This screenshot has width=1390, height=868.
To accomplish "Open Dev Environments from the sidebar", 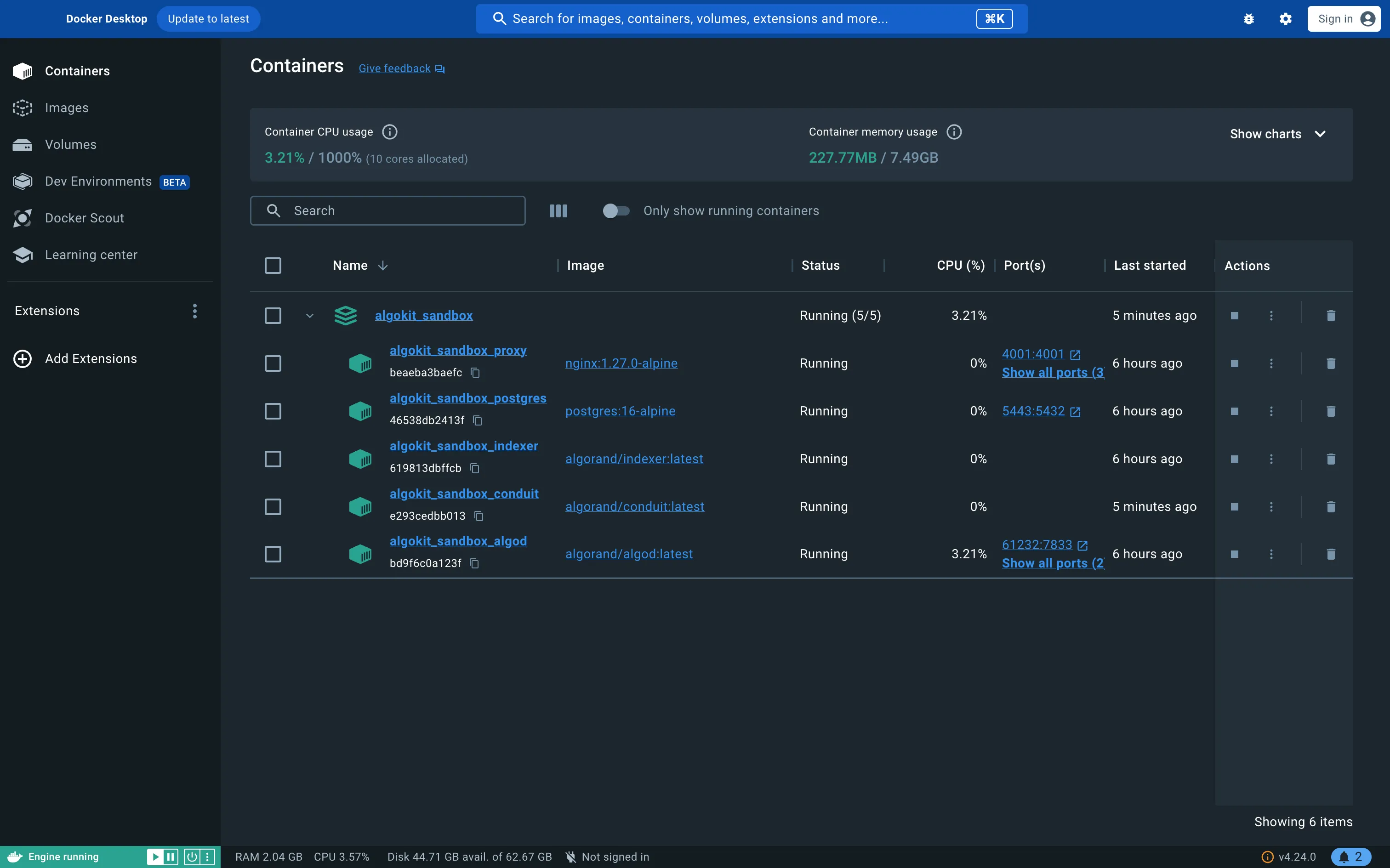I will point(97,181).
